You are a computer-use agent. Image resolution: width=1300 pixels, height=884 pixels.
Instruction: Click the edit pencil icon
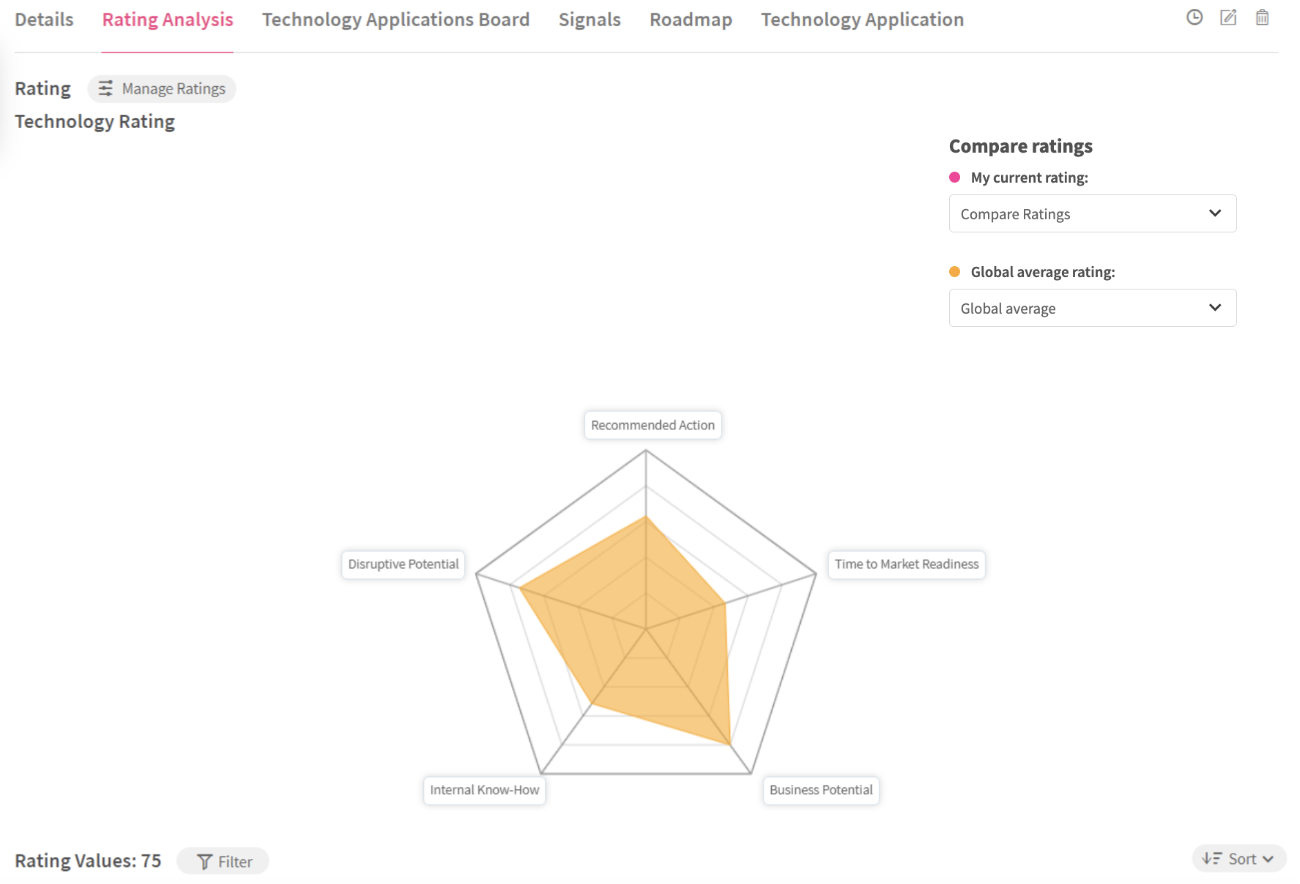[x=1228, y=18]
